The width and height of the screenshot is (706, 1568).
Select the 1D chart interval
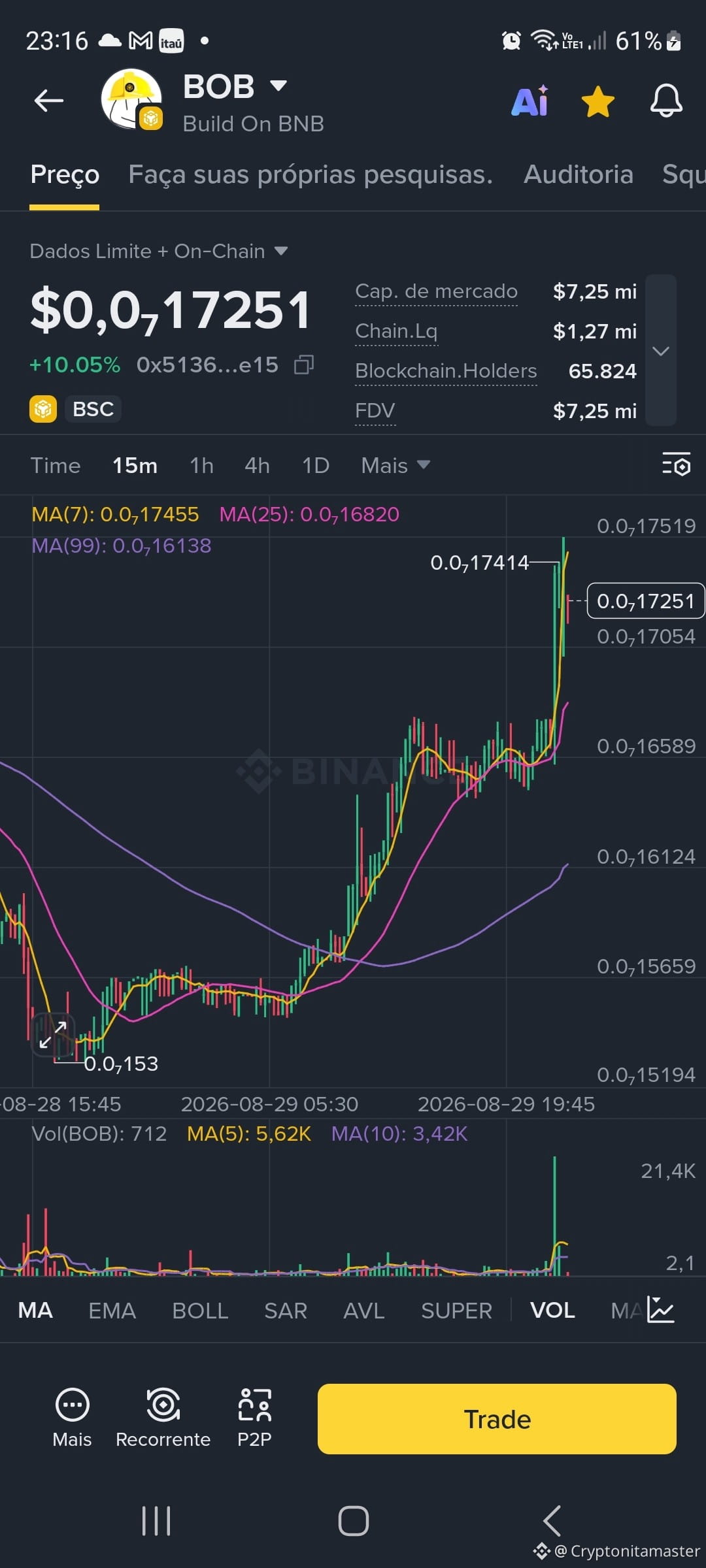coord(315,466)
